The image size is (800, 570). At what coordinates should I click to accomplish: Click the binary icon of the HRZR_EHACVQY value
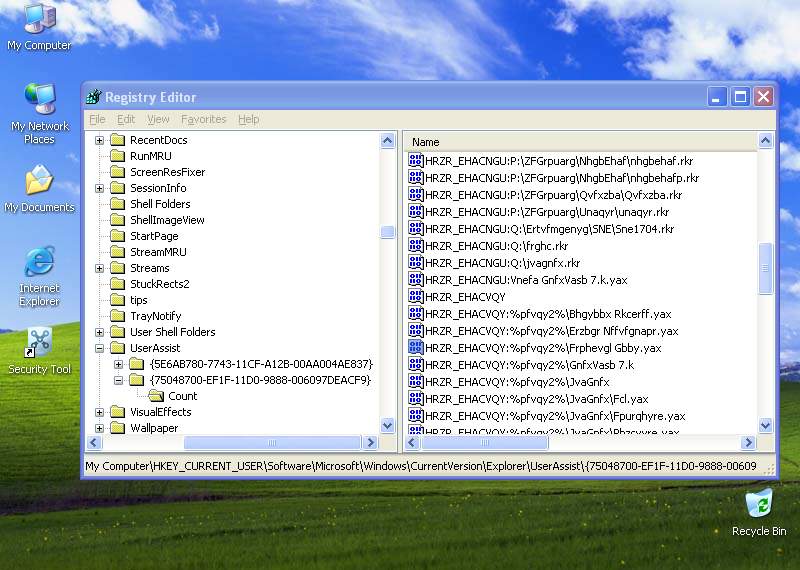[x=416, y=296]
